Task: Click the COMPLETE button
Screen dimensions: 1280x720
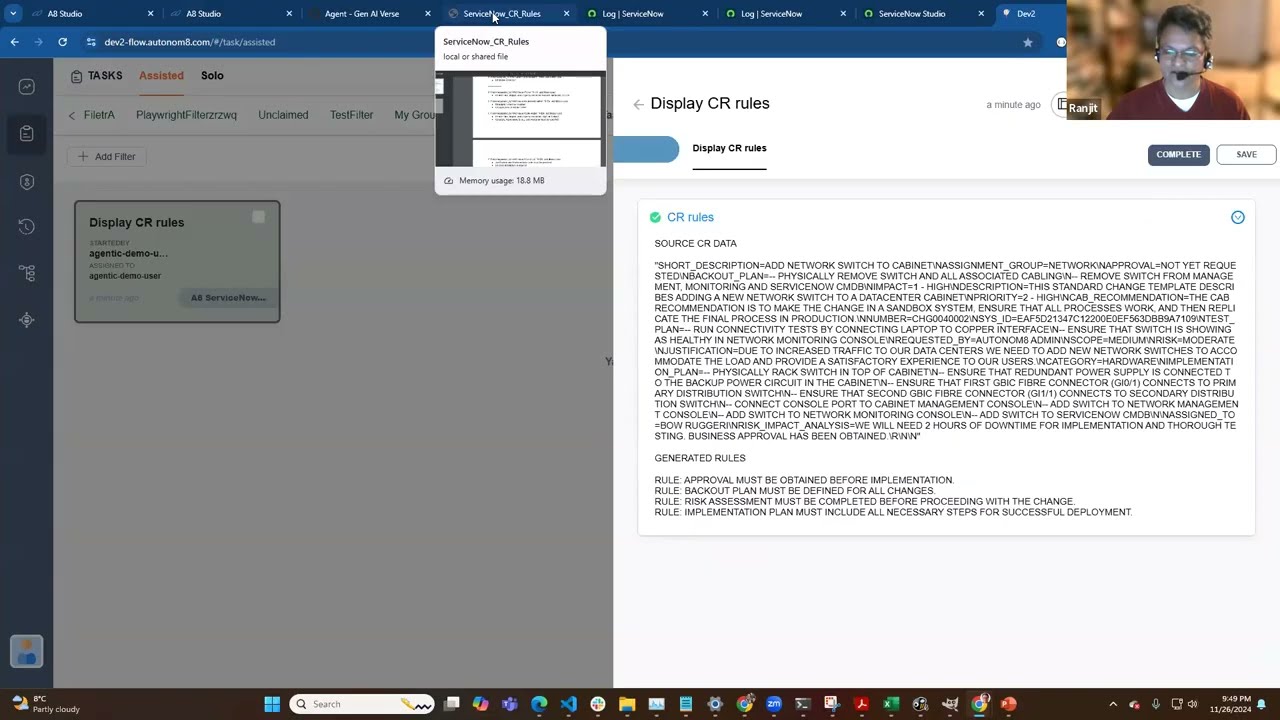Action: (1178, 154)
